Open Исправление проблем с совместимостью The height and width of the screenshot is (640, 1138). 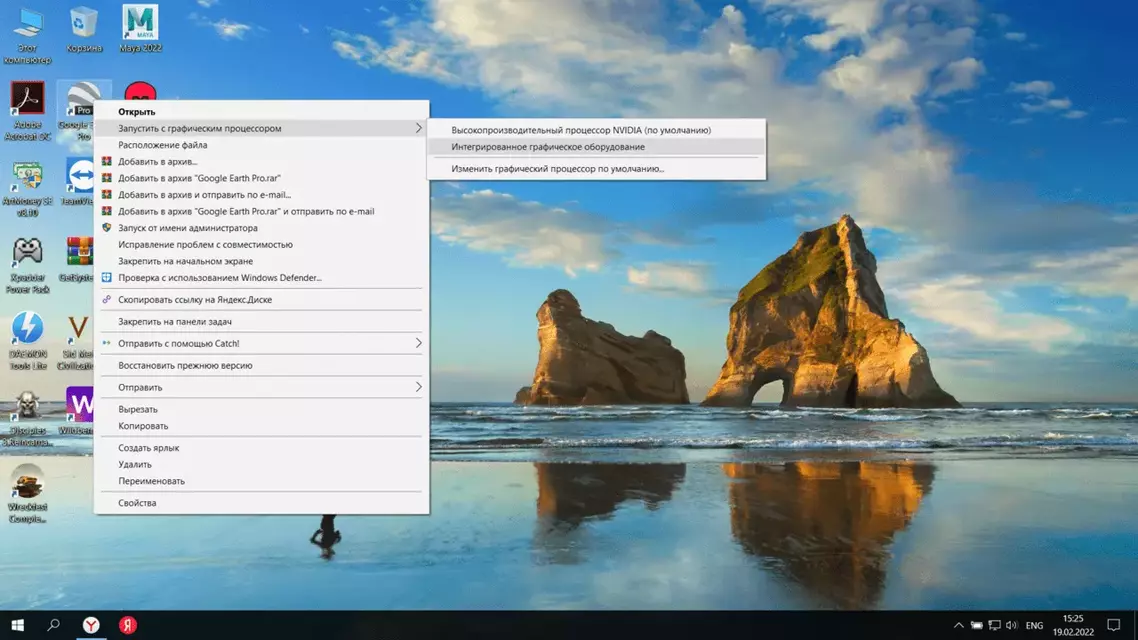261,245
